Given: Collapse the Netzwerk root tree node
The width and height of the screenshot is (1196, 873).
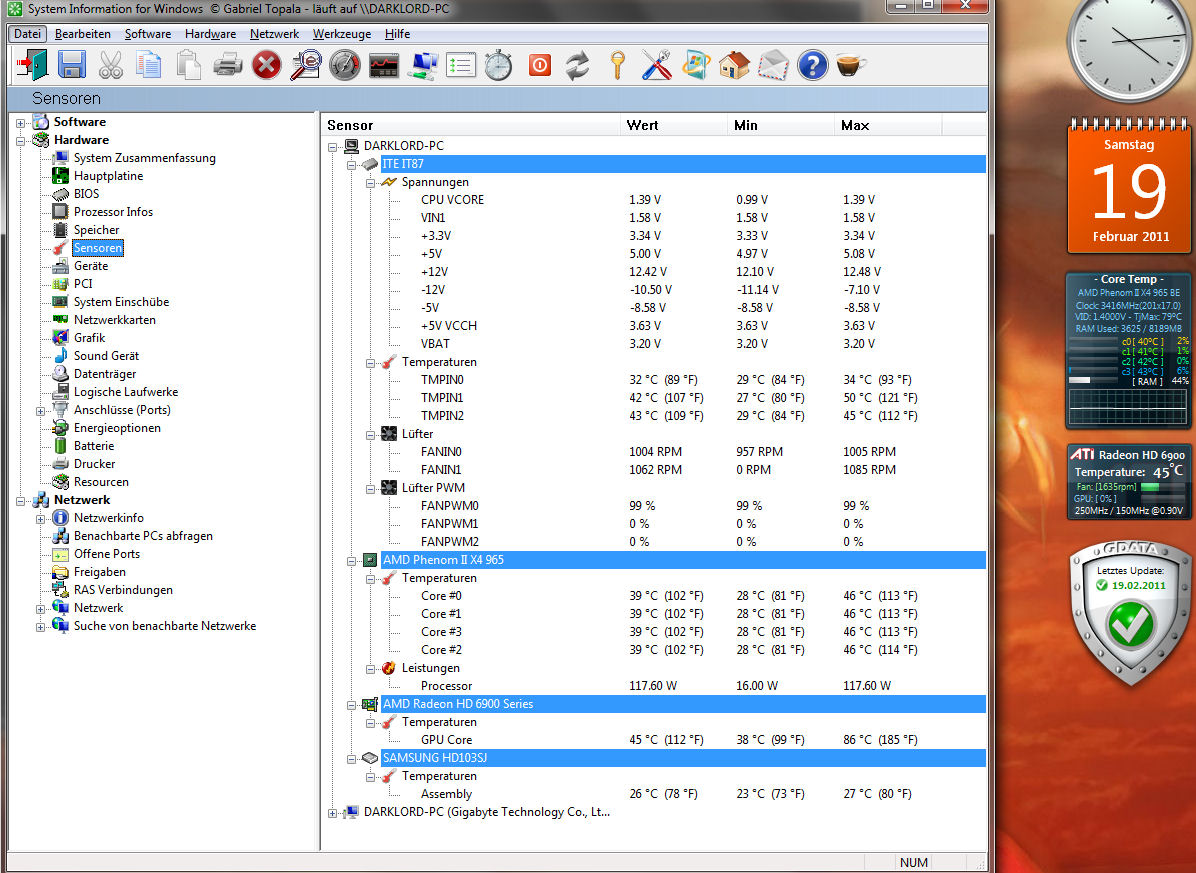Looking at the screenshot, I should coord(21,501).
